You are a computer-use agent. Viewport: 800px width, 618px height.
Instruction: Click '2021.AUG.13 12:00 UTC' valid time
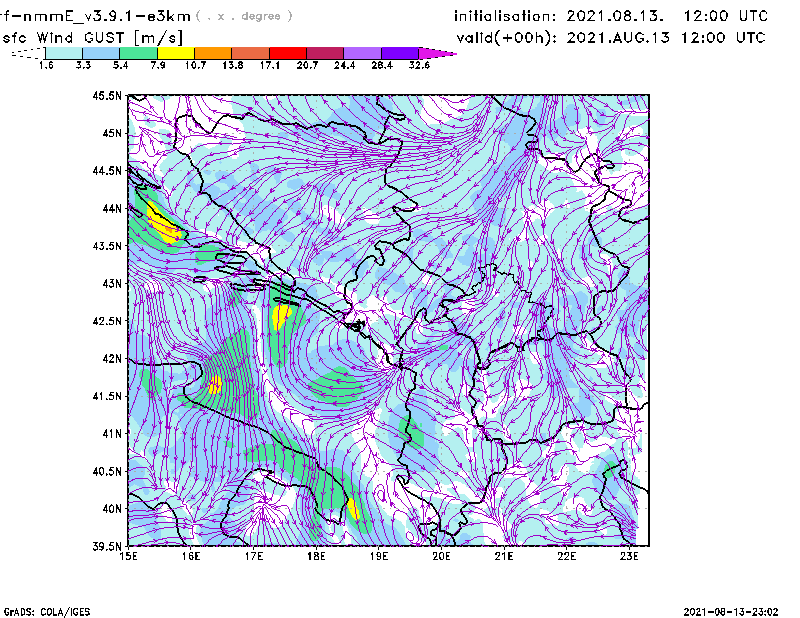tap(666, 38)
